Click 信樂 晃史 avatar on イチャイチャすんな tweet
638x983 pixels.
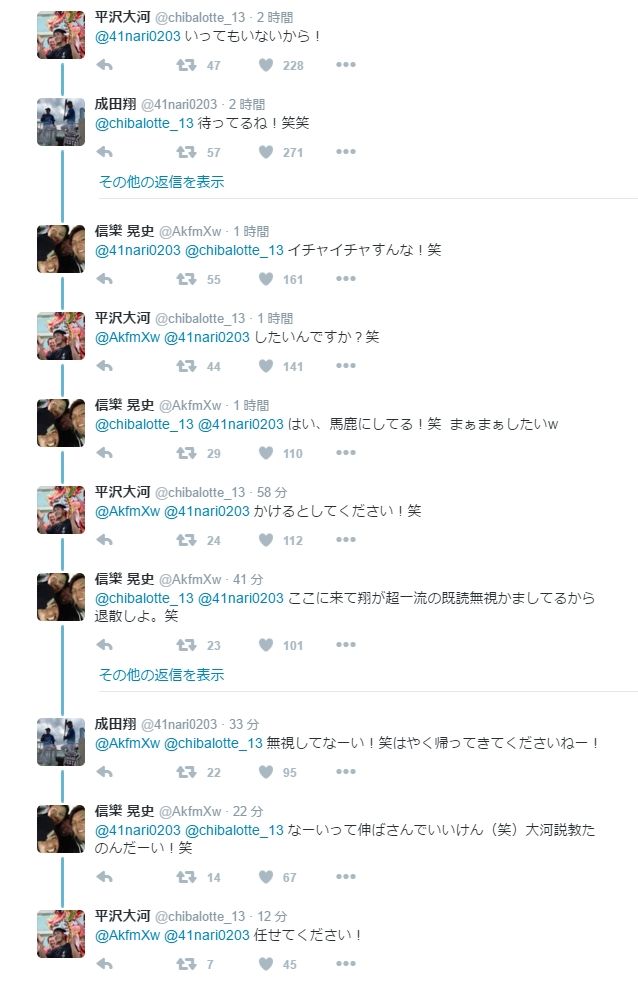coord(61,249)
